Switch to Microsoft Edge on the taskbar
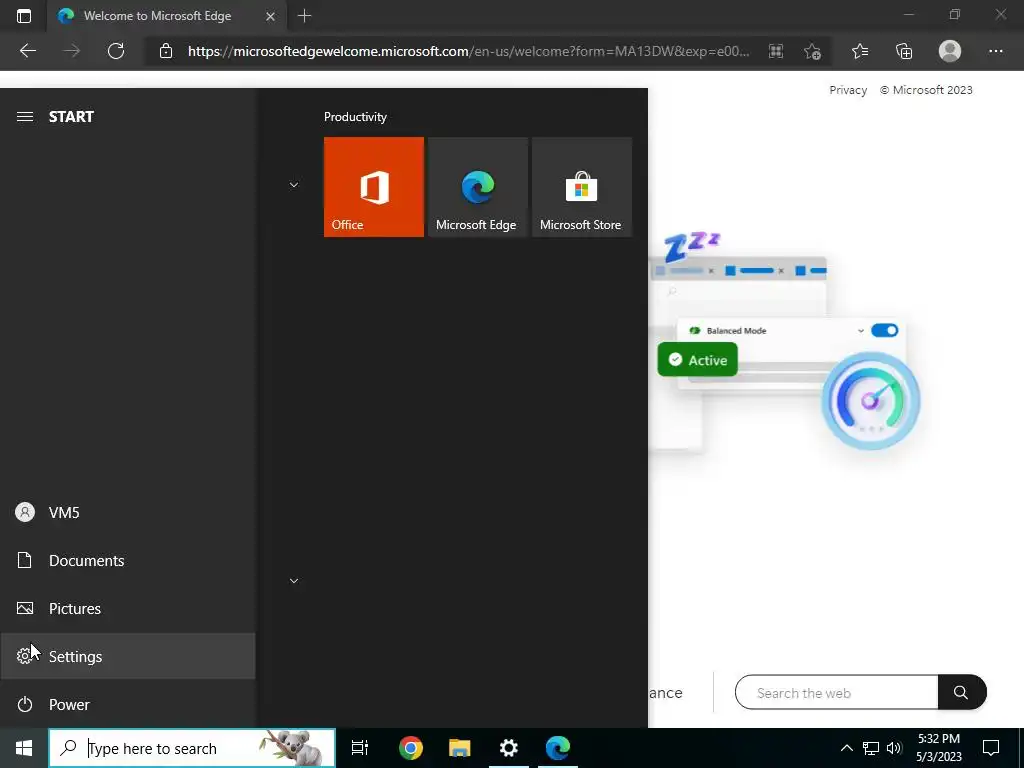This screenshot has width=1024, height=768. [x=558, y=748]
